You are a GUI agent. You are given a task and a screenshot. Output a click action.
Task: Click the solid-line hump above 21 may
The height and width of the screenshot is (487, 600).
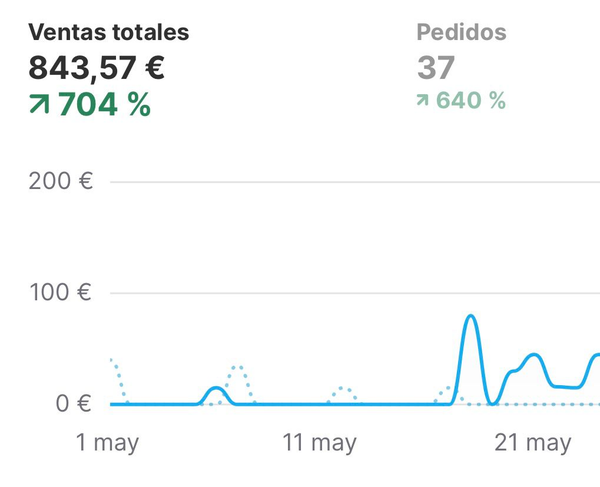pos(533,355)
